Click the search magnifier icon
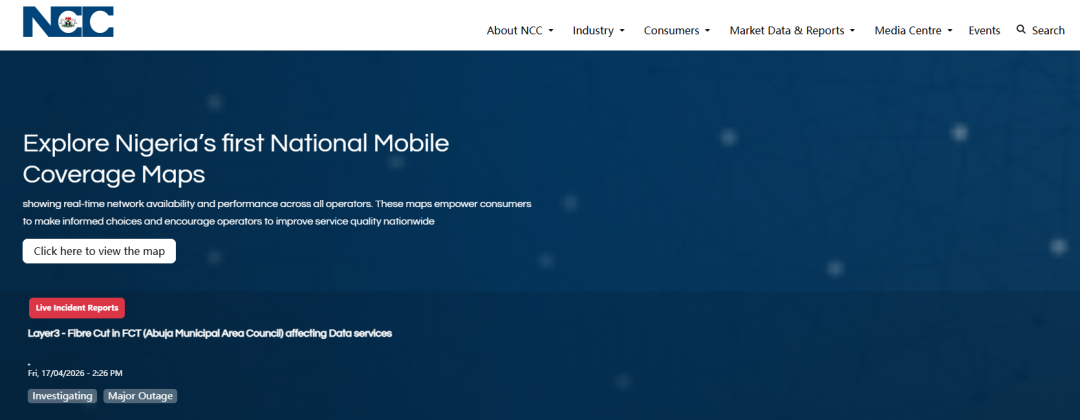Image resolution: width=1080 pixels, height=420 pixels. [x=1021, y=30]
